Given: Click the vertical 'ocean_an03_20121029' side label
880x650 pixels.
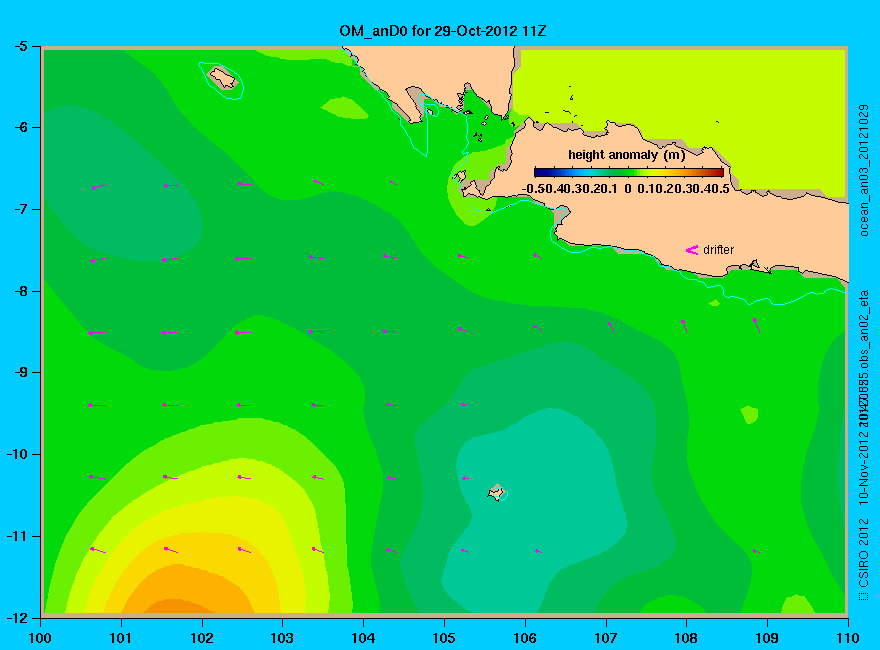Looking at the screenshot, I should click(864, 171).
